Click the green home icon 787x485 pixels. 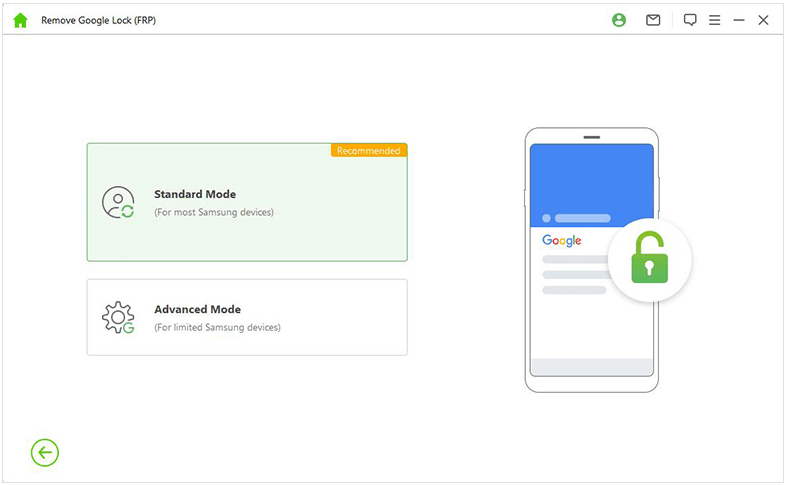(21, 20)
